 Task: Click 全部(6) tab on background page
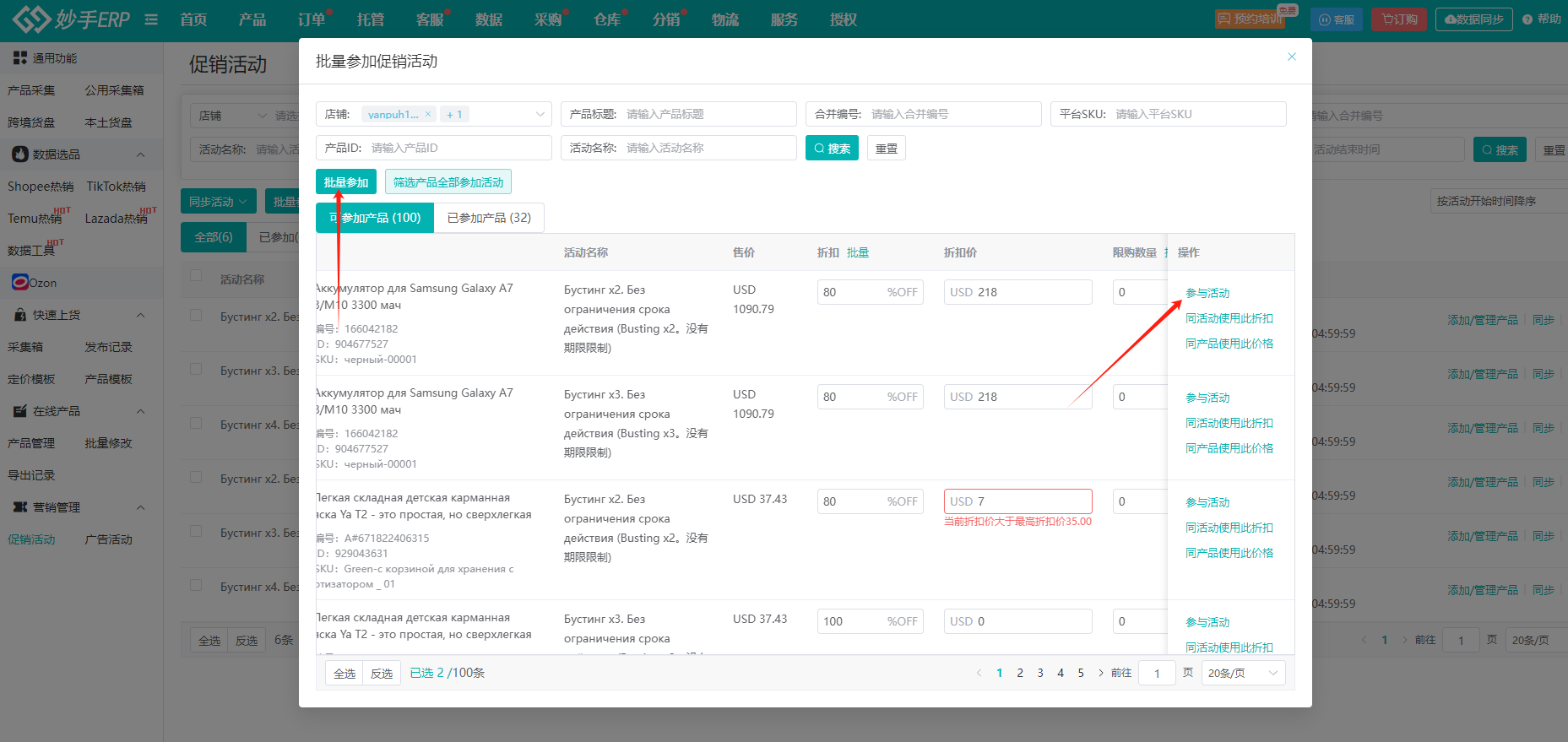tap(214, 237)
